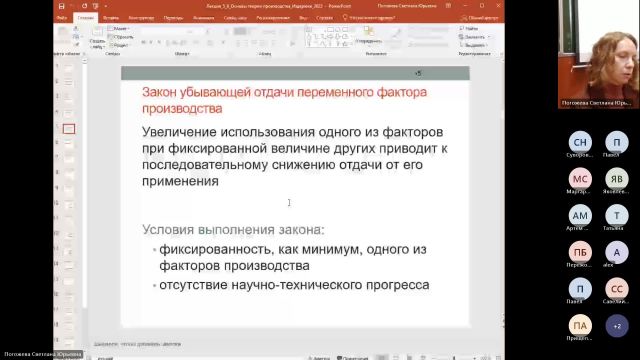Click the Redo icon in the quick access toolbar

pyautogui.click(x=84, y=6)
